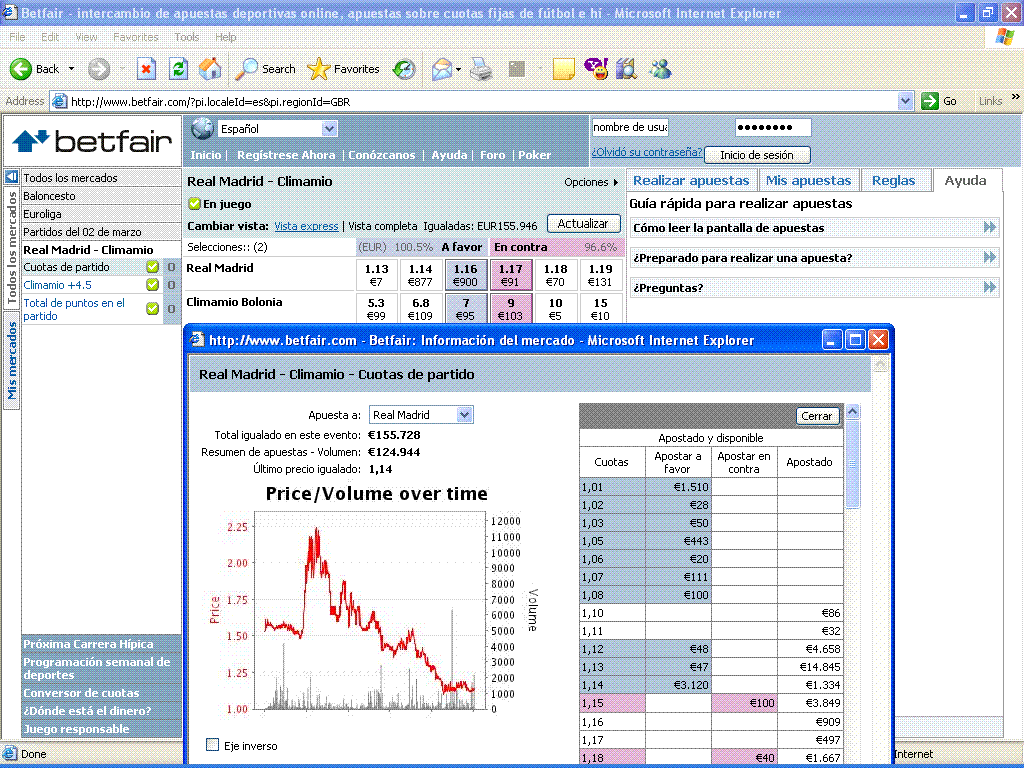Open the ¿Olvidó su contraseña? link

coord(647,152)
